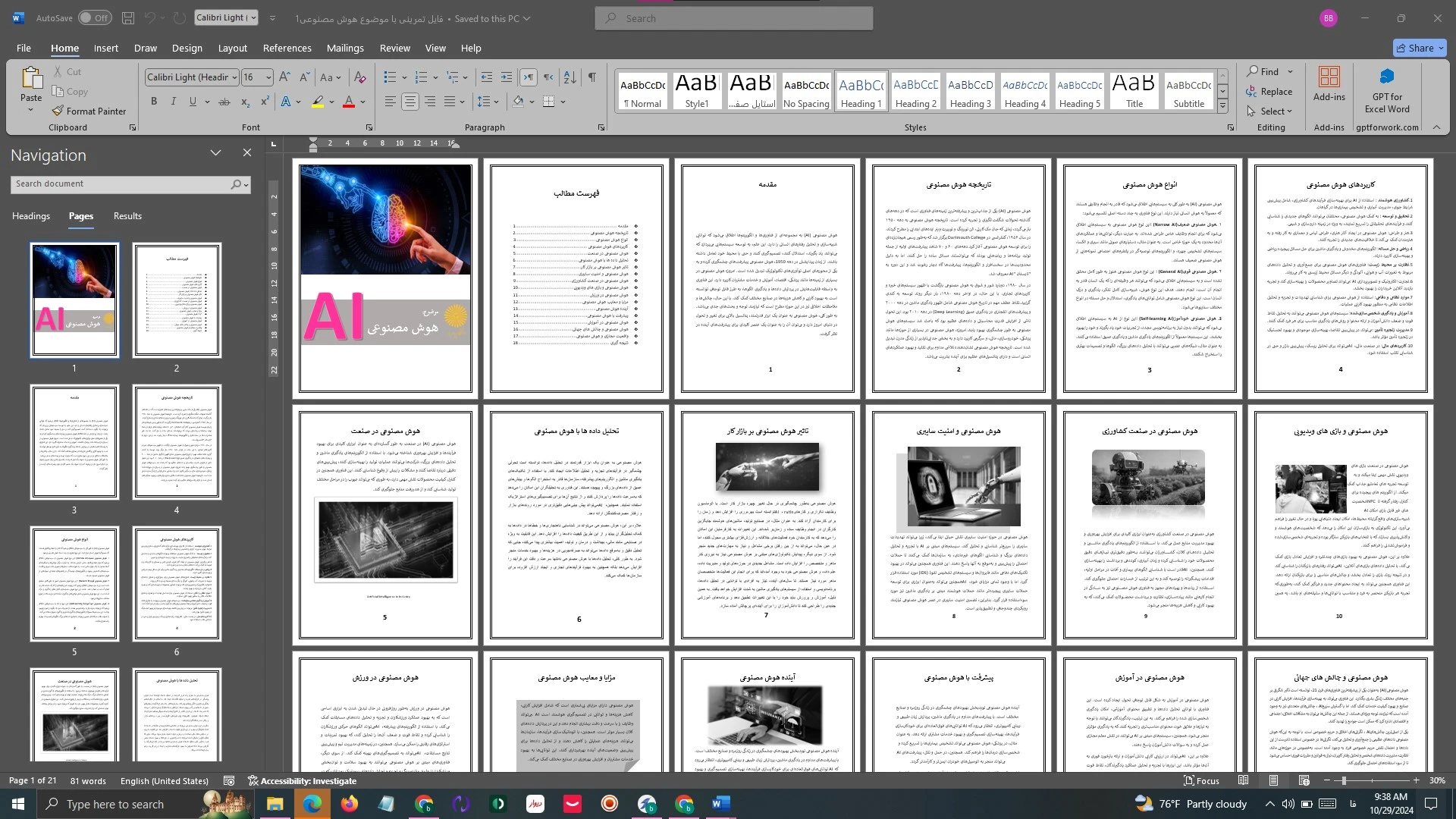
Task: Click Clear All Formatting icon
Action: [360, 77]
